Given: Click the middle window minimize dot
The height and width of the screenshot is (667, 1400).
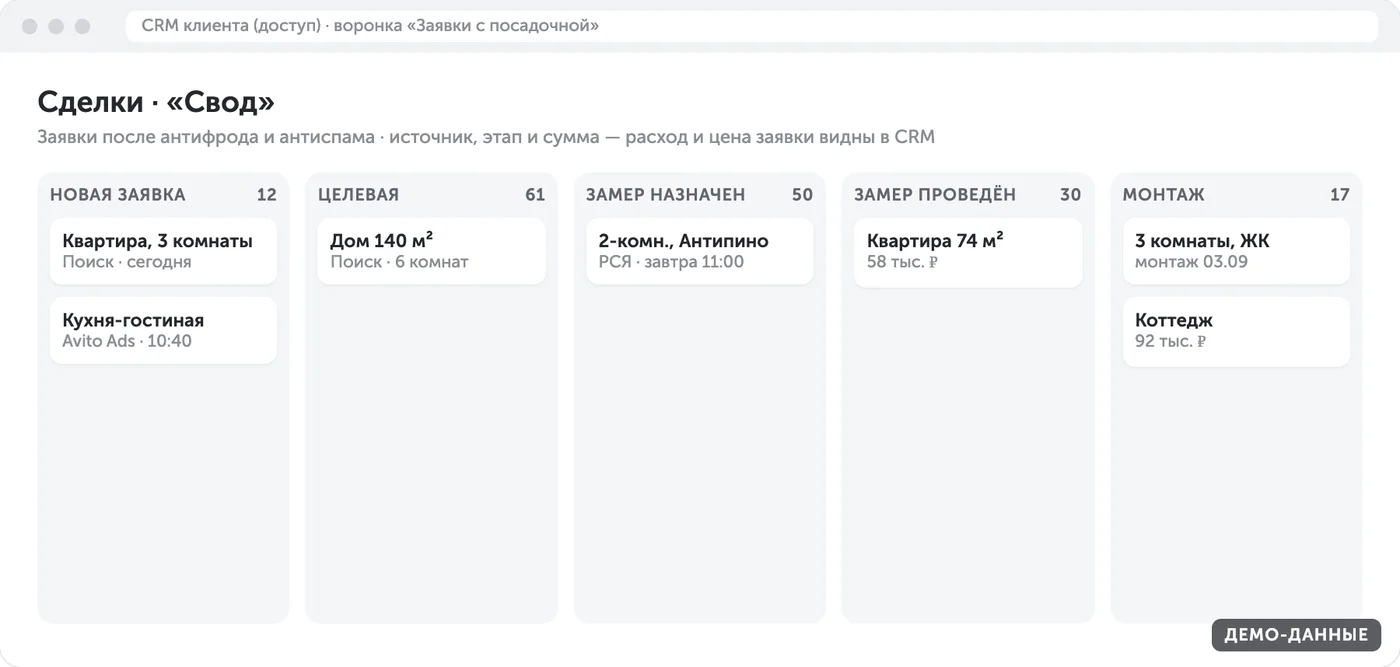Looking at the screenshot, I should (x=56, y=26).
